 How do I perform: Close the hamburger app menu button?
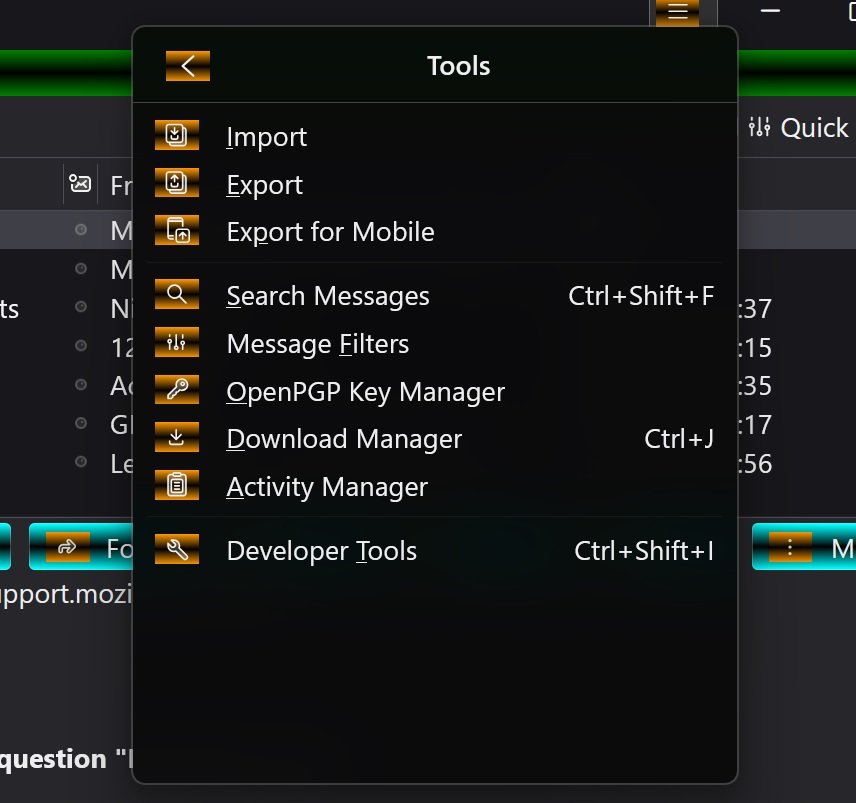point(677,11)
